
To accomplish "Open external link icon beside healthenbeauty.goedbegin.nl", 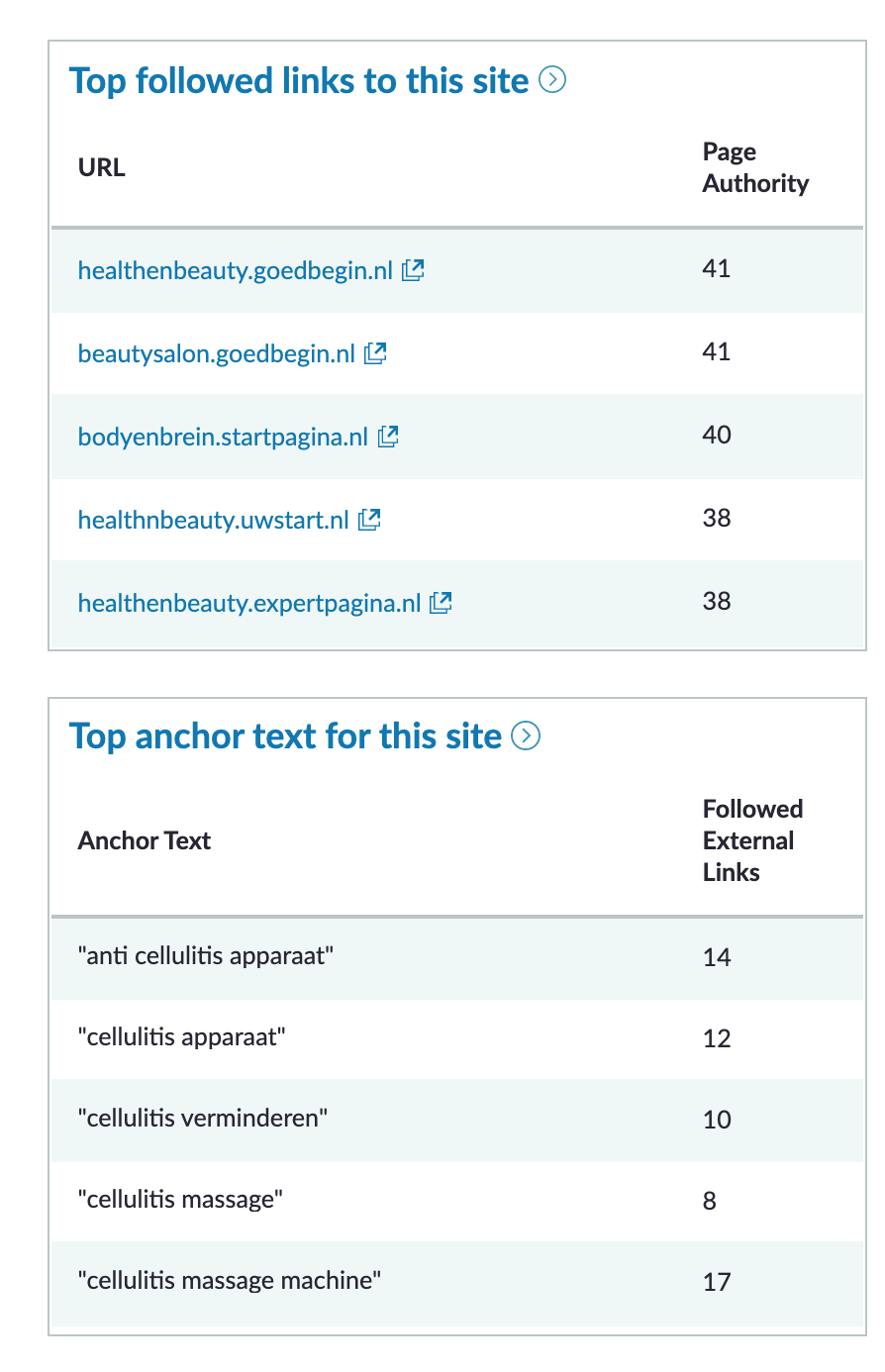I will tap(413, 270).
